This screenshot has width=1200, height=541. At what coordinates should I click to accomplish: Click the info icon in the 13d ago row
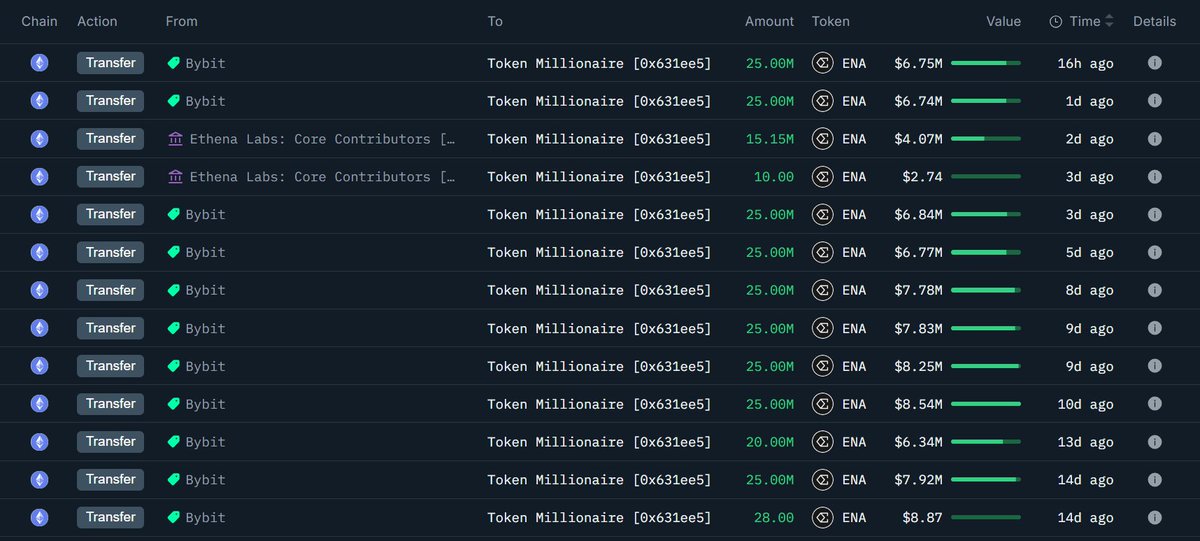coord(1154,442)
